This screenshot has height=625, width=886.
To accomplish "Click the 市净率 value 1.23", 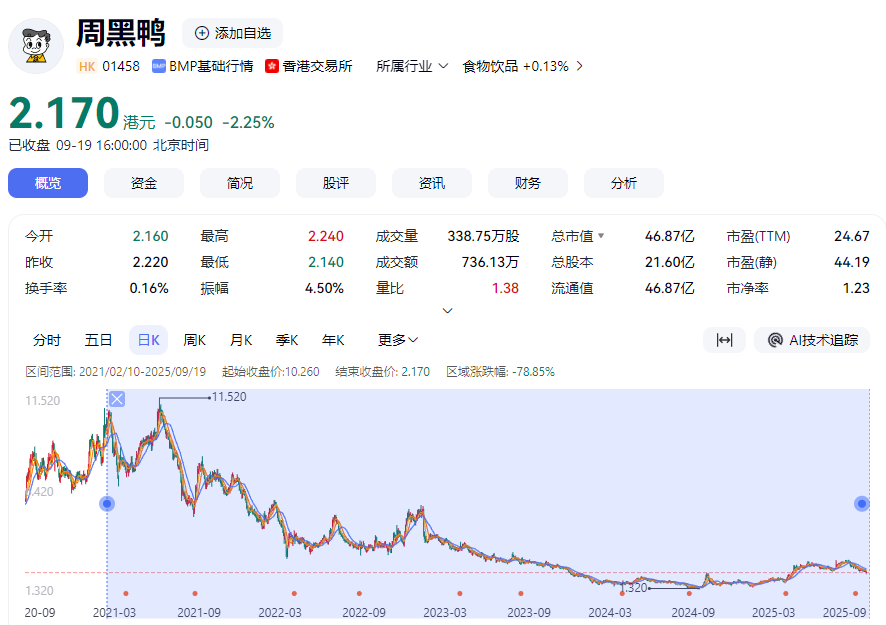I will [856, 288].
